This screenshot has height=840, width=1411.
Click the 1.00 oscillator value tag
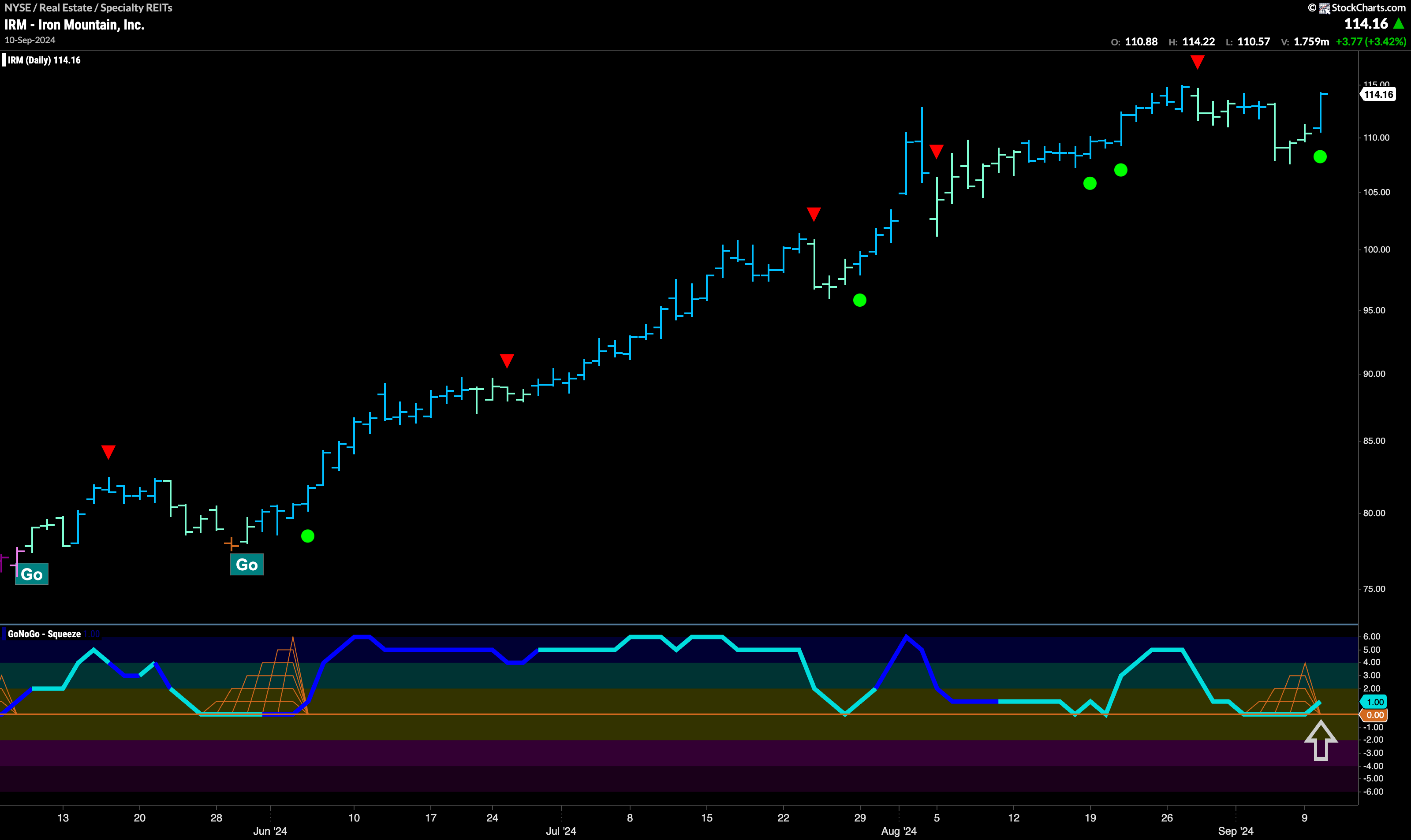click(1374, 702)
